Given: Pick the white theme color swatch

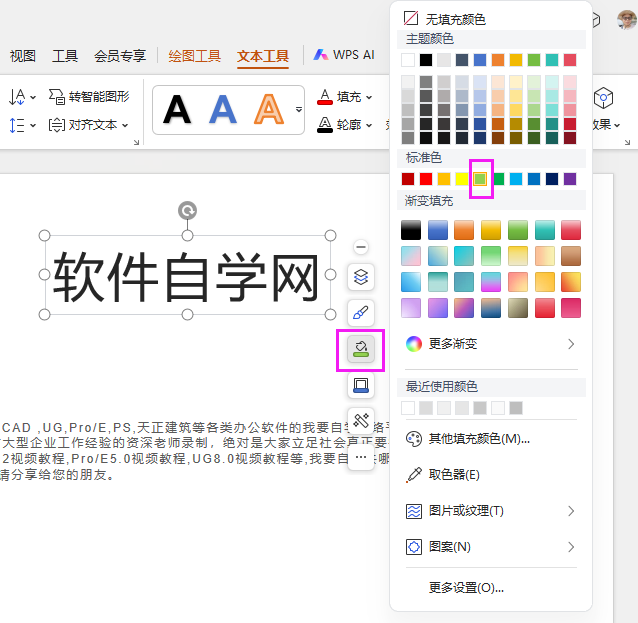Looking at the screenshot, I should click(x=408, y=60).
